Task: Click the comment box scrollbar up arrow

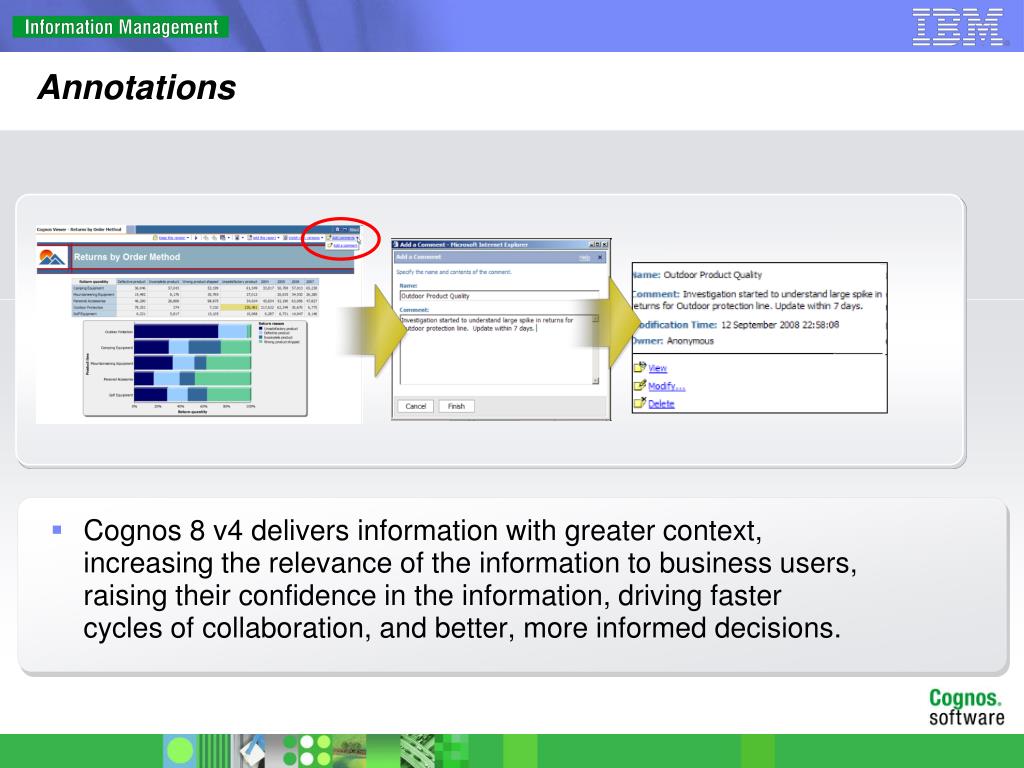Action: coord(595,319)
